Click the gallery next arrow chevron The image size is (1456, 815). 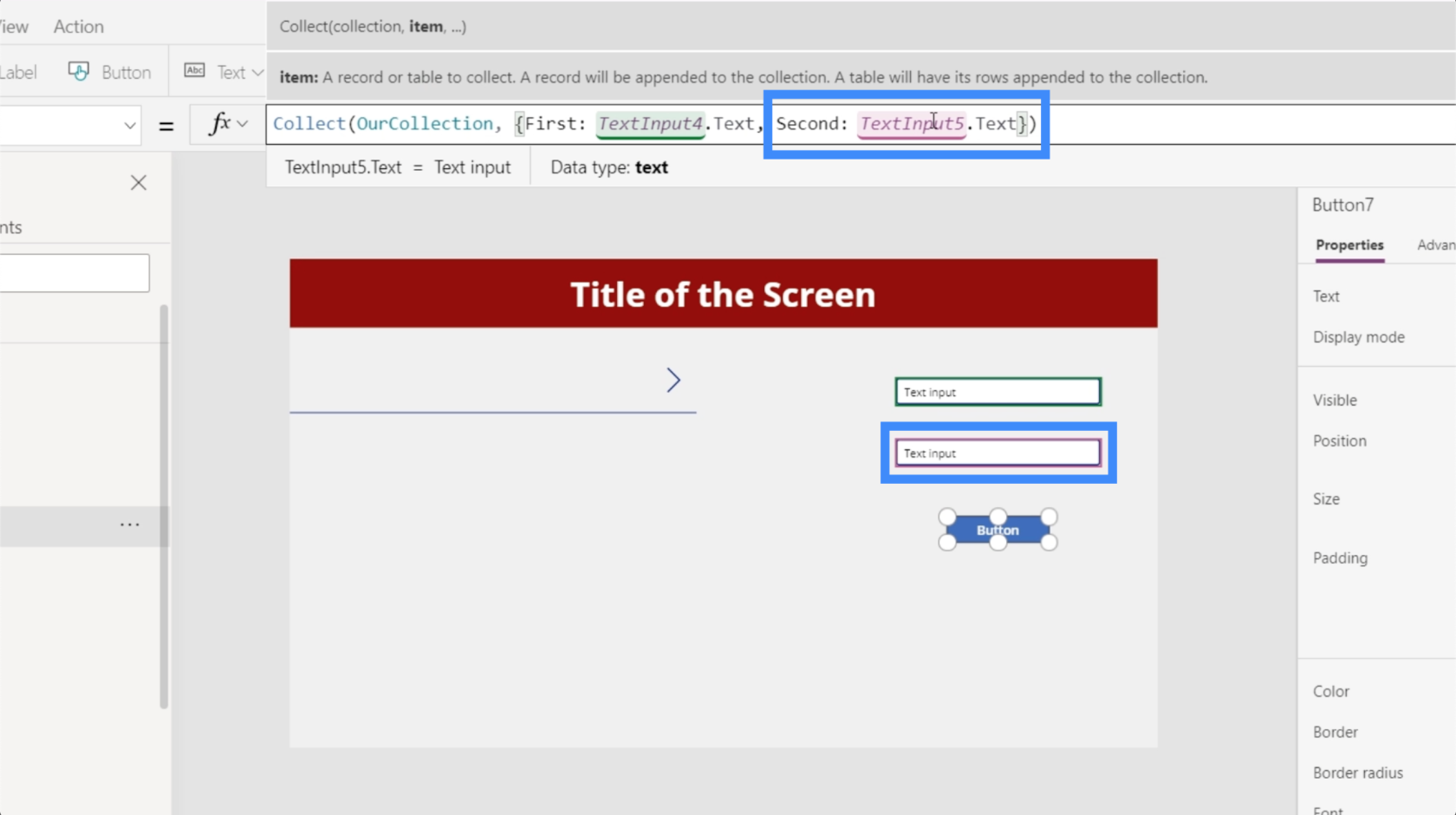673,380
